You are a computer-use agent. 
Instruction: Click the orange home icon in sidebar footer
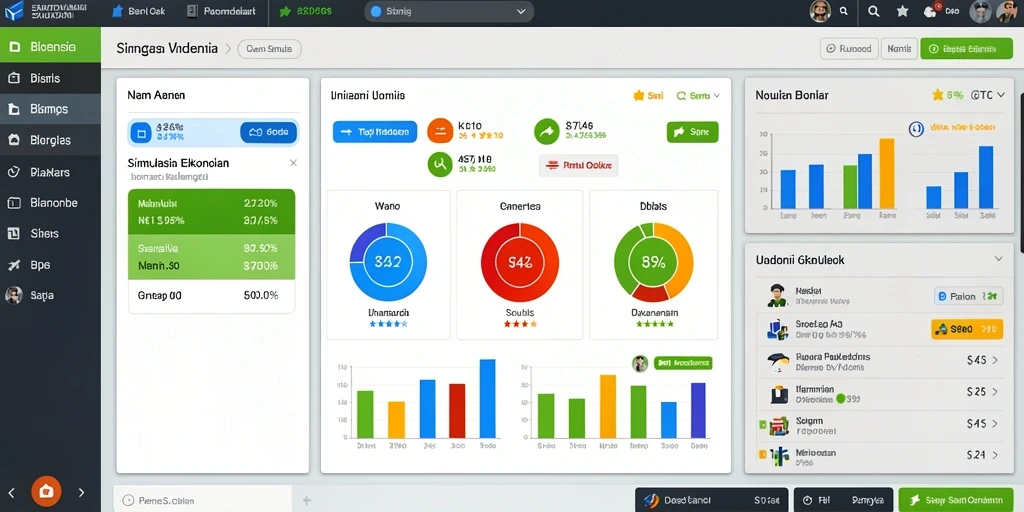(x=46, y=492)
